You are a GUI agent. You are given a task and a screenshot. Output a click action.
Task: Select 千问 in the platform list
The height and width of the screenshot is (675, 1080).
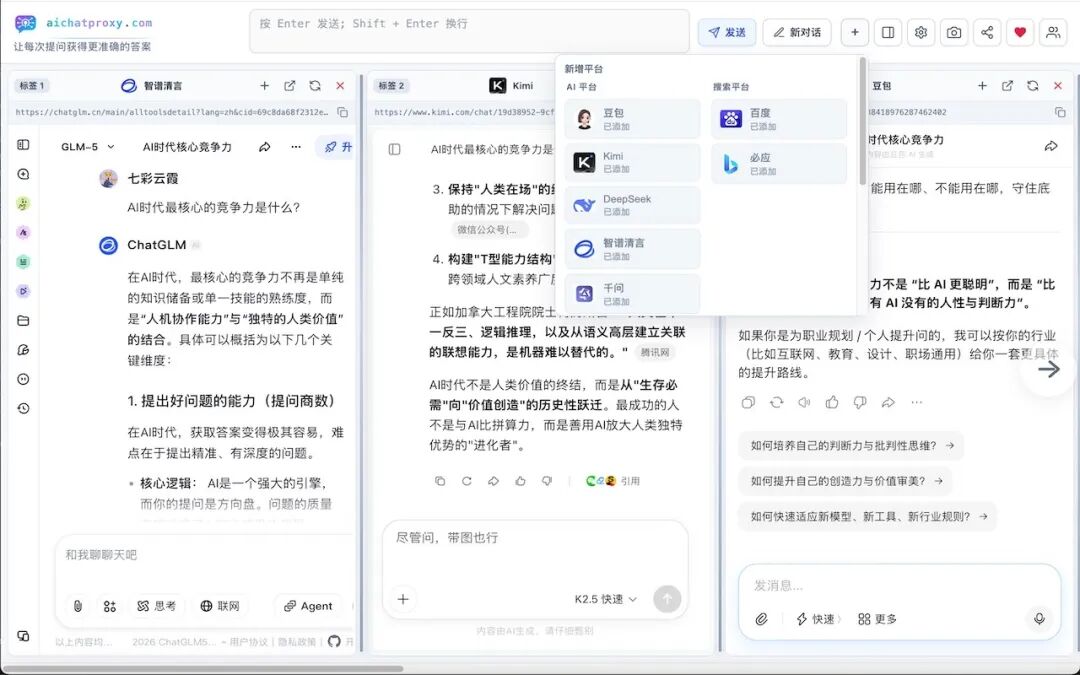click(632, 294)
